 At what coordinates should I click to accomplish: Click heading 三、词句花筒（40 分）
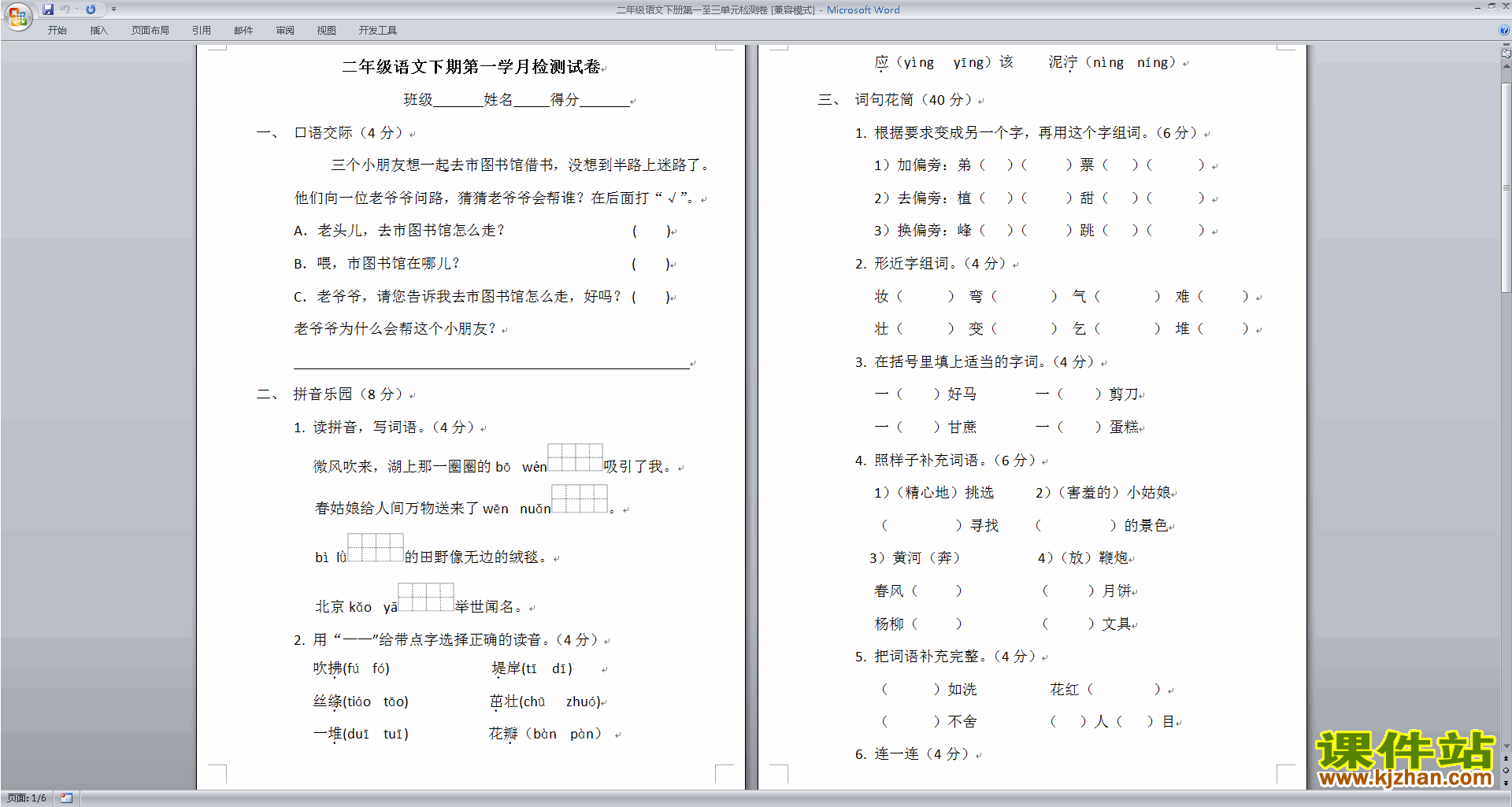coord(895,100)
